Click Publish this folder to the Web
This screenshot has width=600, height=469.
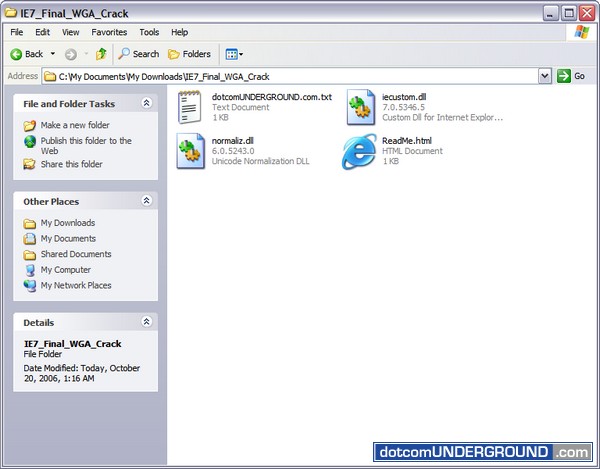click(x=86, y=146)
